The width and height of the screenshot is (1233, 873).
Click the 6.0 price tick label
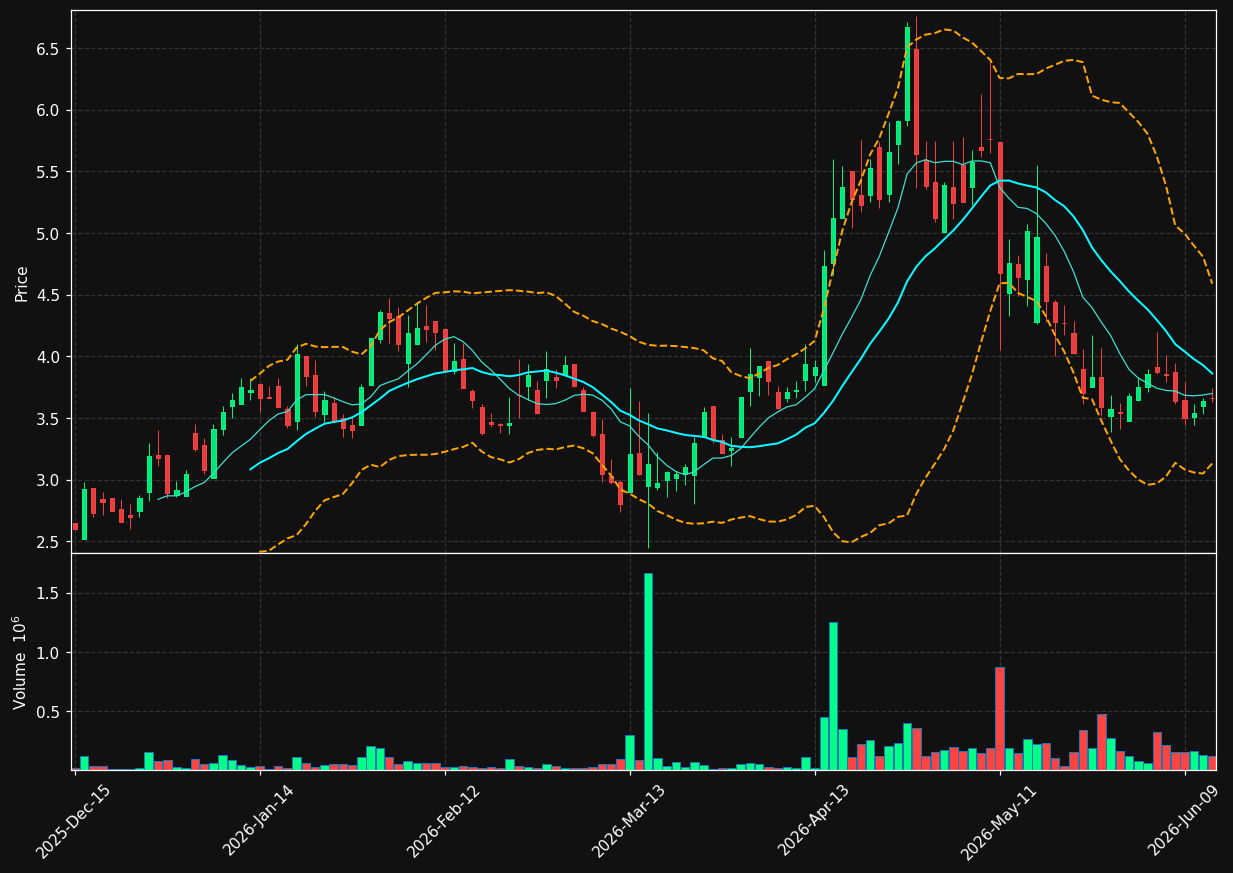(x=50, y=110)
